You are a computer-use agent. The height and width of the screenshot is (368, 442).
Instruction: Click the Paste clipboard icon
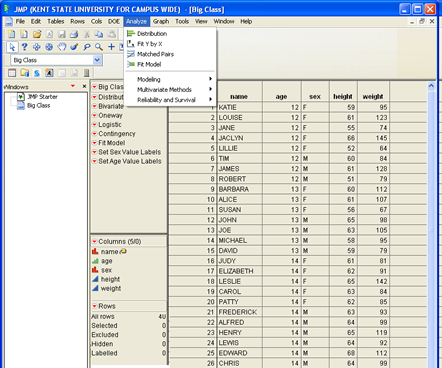111,34
